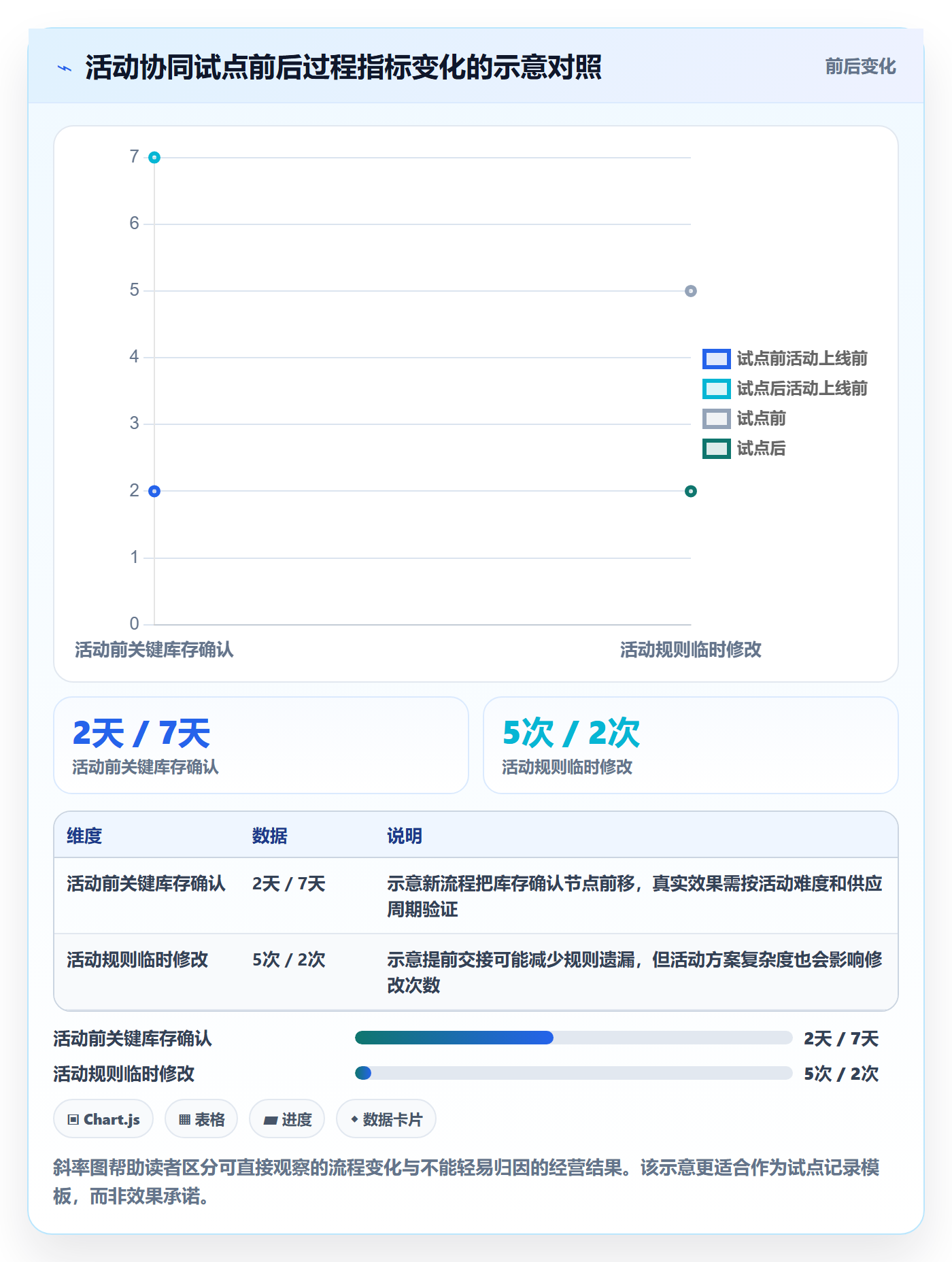Screen dimensions: 952x1262
Task: Open the 5次 / 2次 data card
Action: (x=691, y=745)
